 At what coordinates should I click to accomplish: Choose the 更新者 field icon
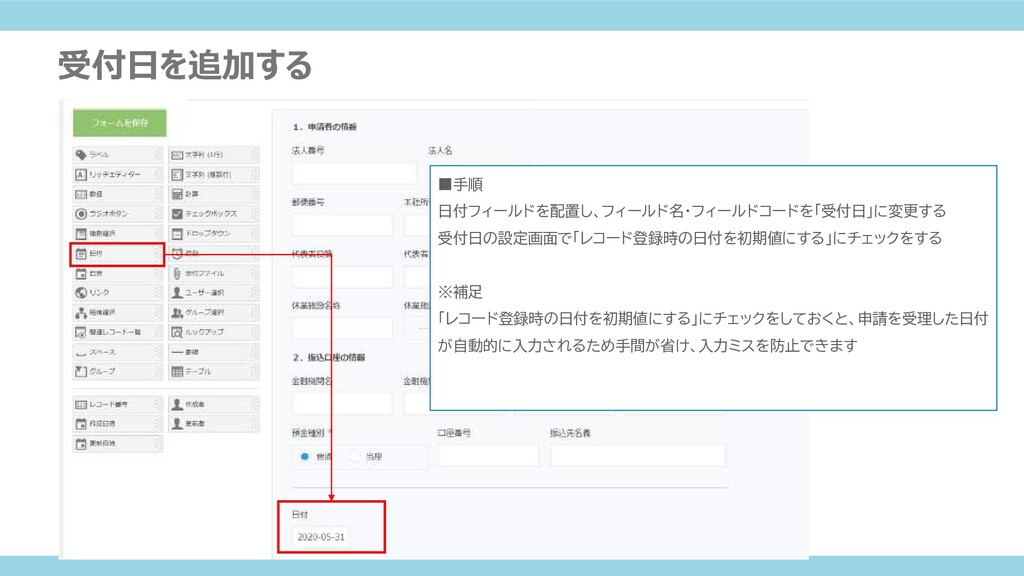pyautogui.click(x=177, y=424)
